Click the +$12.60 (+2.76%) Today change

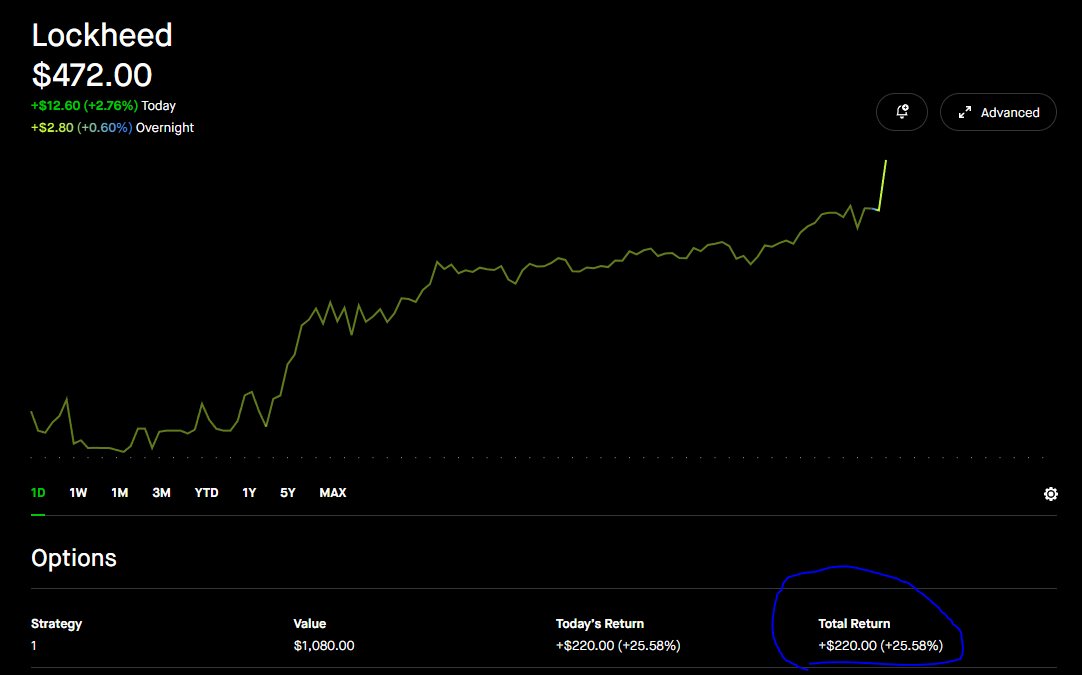tap(104, 106)
